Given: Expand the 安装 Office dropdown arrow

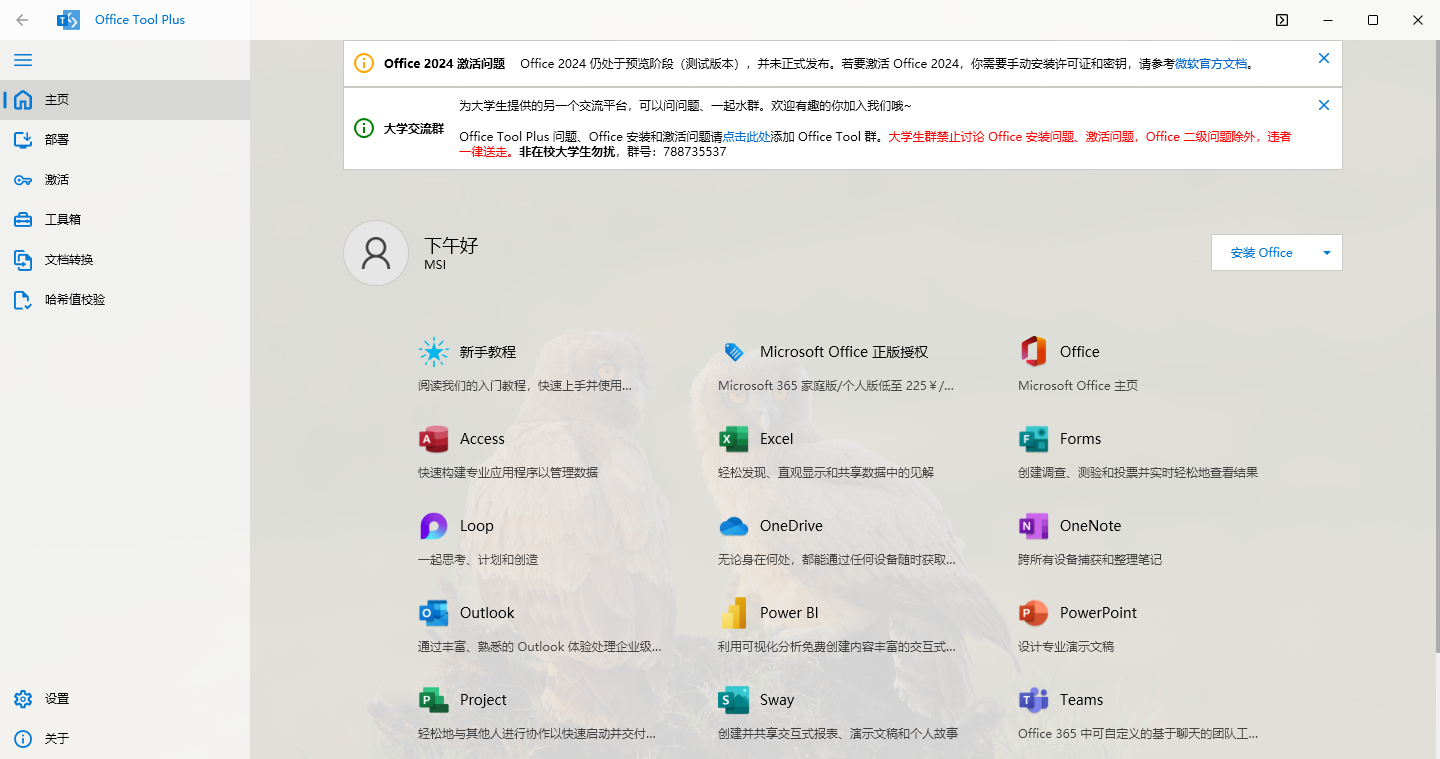Looking at the screenshot, I should pyautogui.click(x=1327, y=252).
